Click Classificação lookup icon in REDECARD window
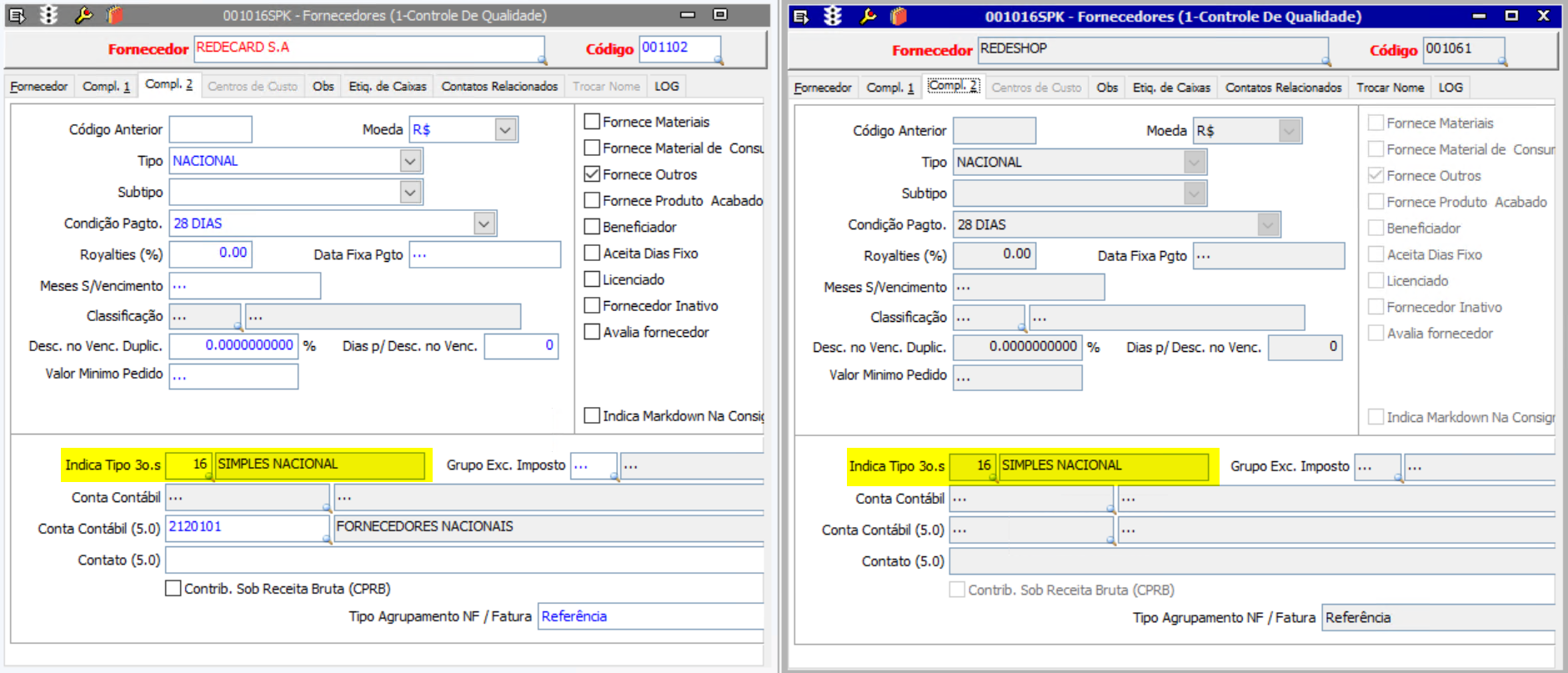 tap(238, 325)
